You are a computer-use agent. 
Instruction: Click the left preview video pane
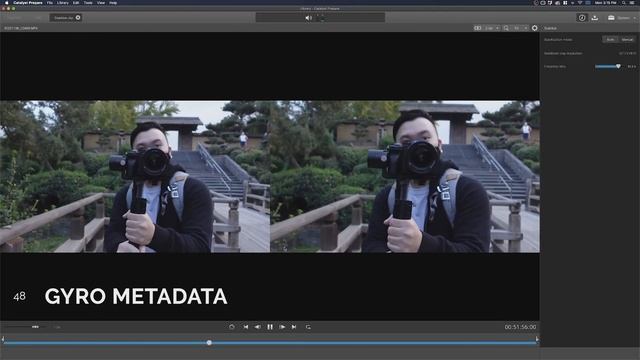[x=135, y=176]
